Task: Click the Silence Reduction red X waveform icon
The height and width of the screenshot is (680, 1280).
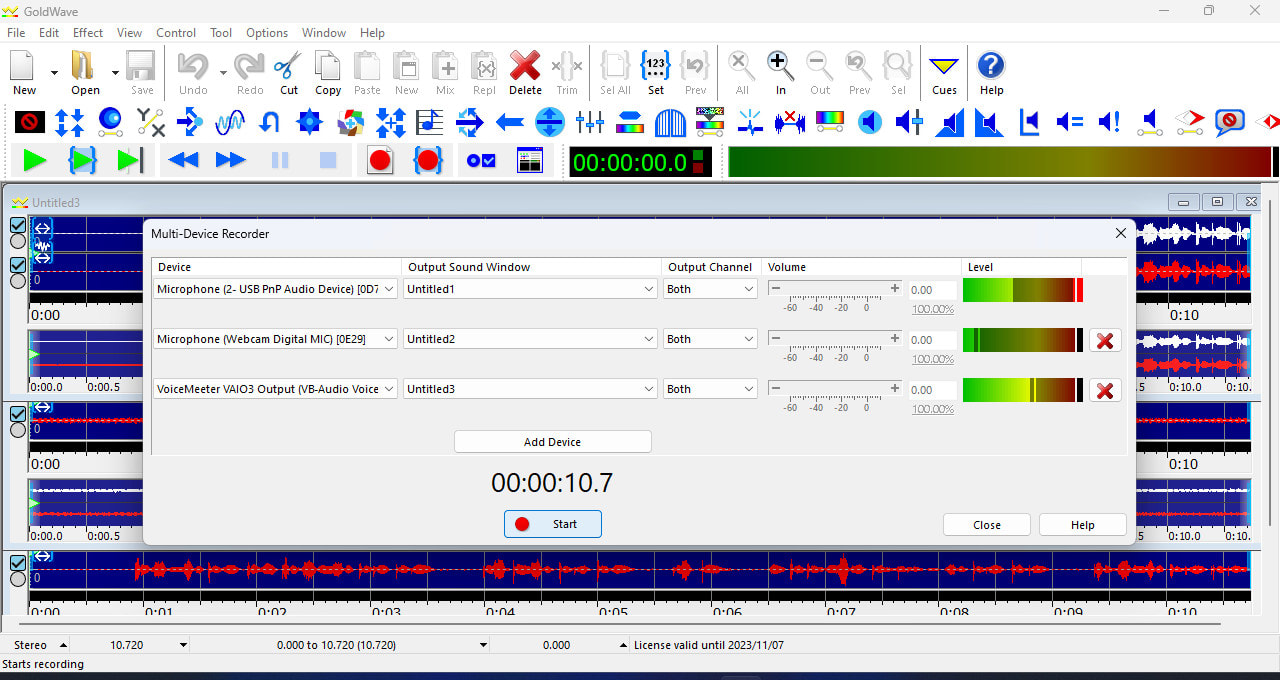Action: pos(790,122)
